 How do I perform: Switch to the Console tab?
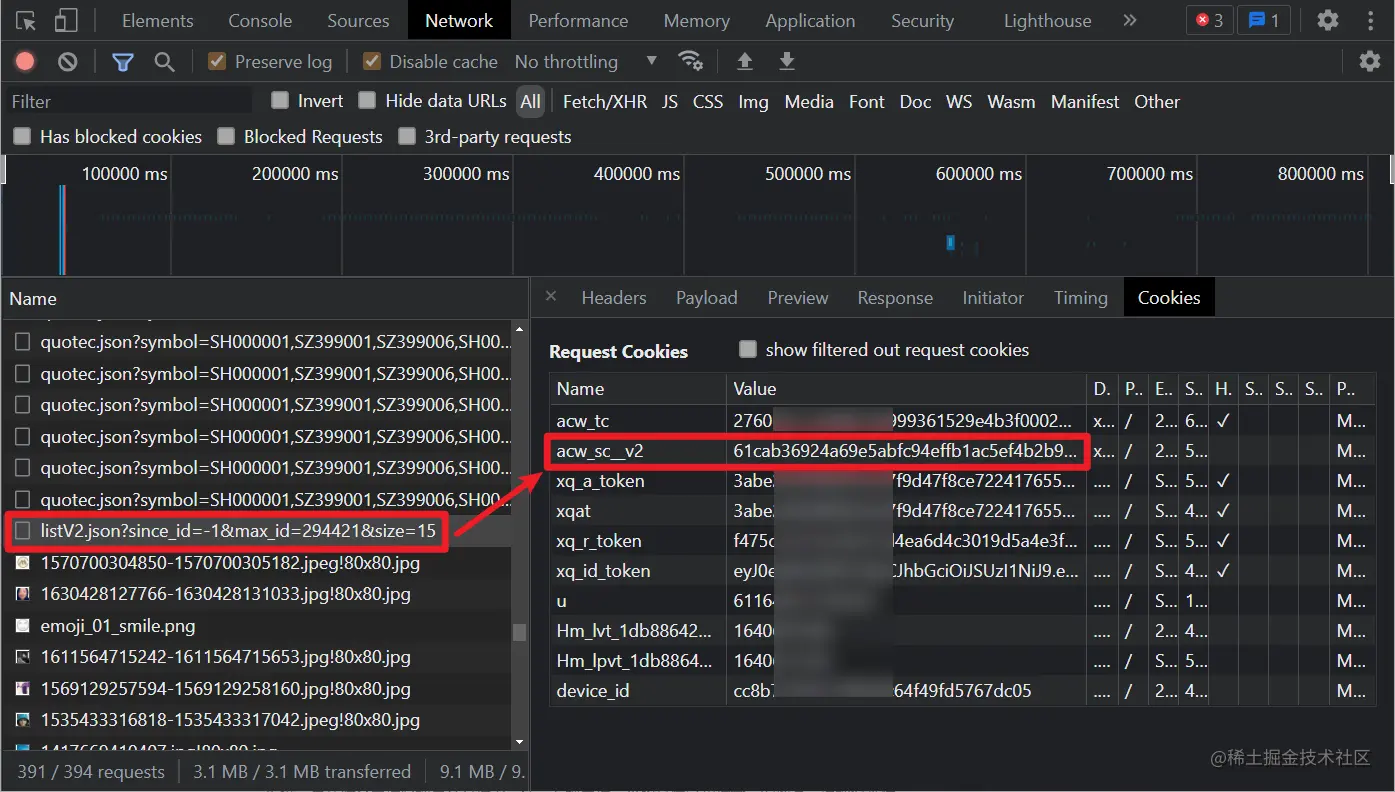click(x=260, y=20)
